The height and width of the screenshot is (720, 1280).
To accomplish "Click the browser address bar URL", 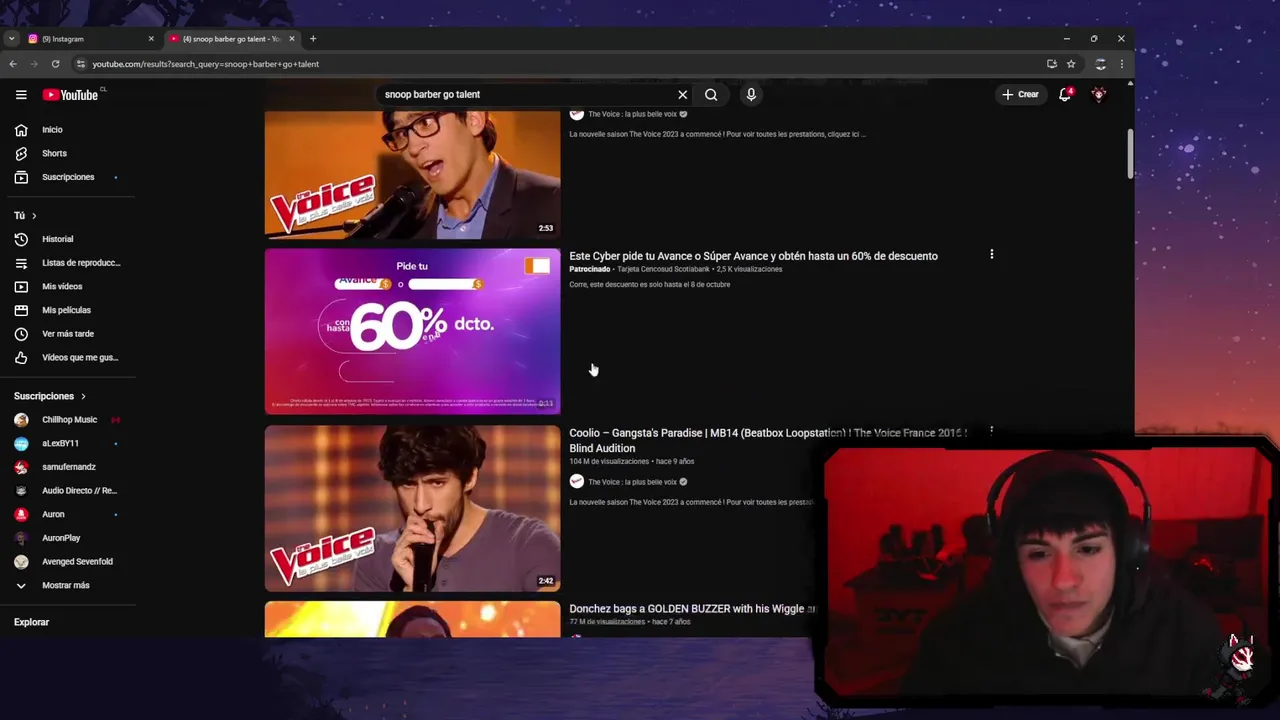I will [206, 64].
